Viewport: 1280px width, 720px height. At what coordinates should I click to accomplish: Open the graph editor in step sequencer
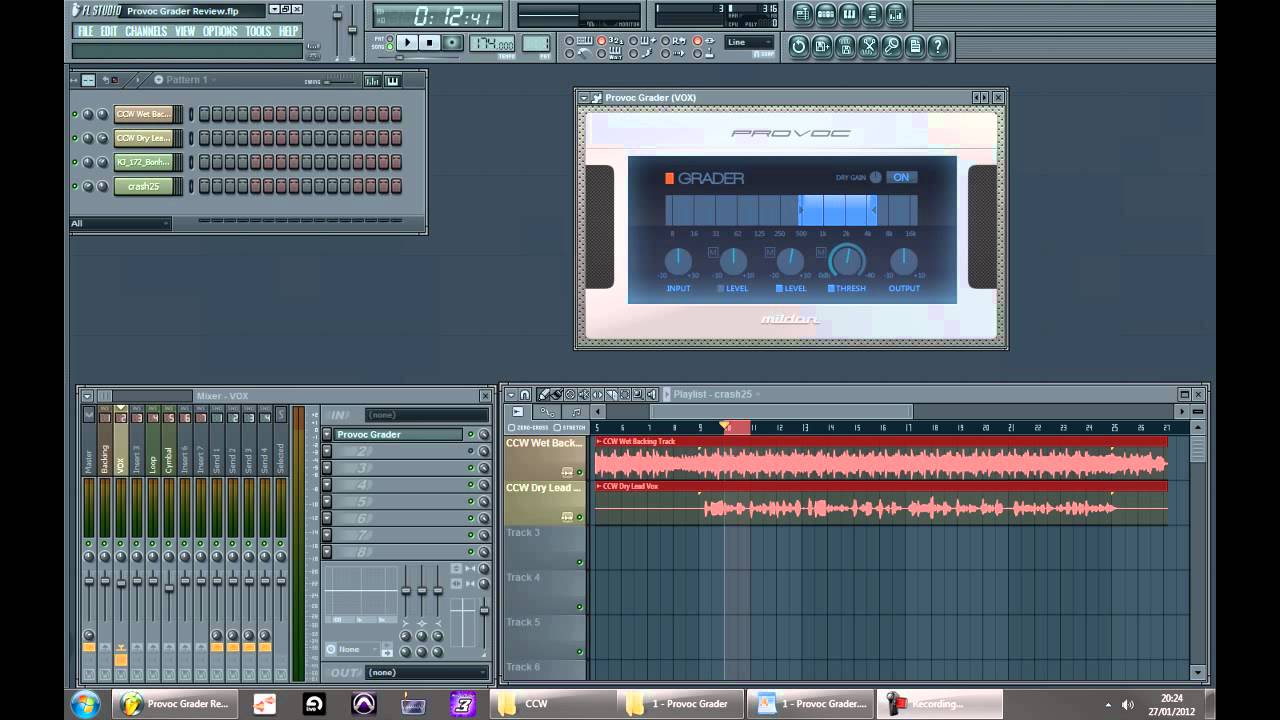(372, 80)
